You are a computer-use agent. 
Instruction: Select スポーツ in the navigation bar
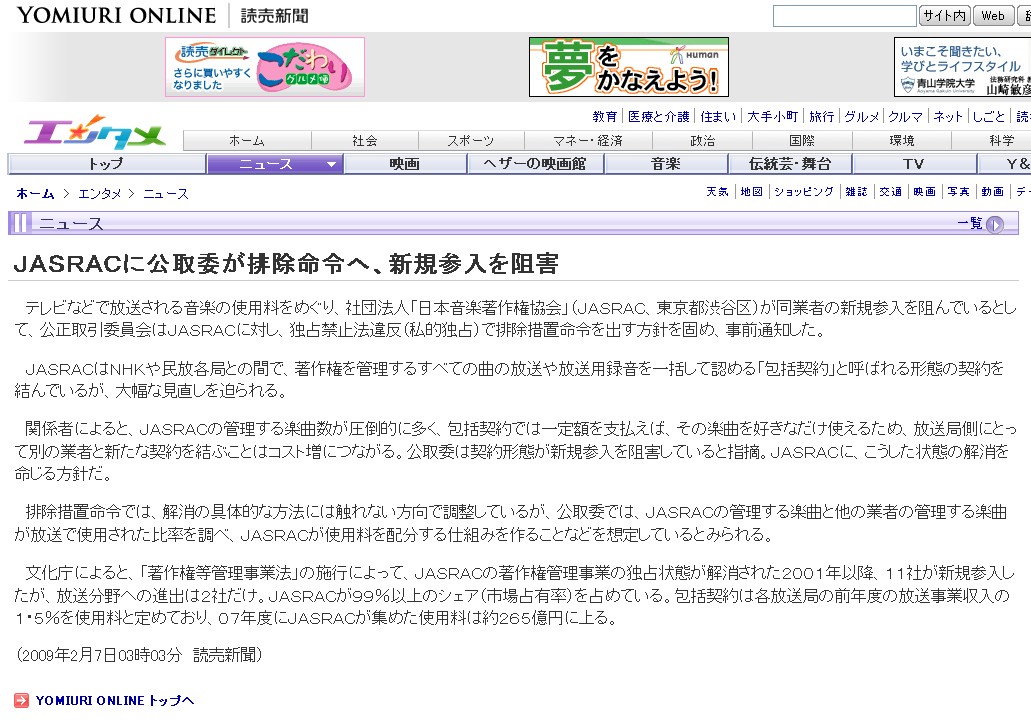point(471,141)
